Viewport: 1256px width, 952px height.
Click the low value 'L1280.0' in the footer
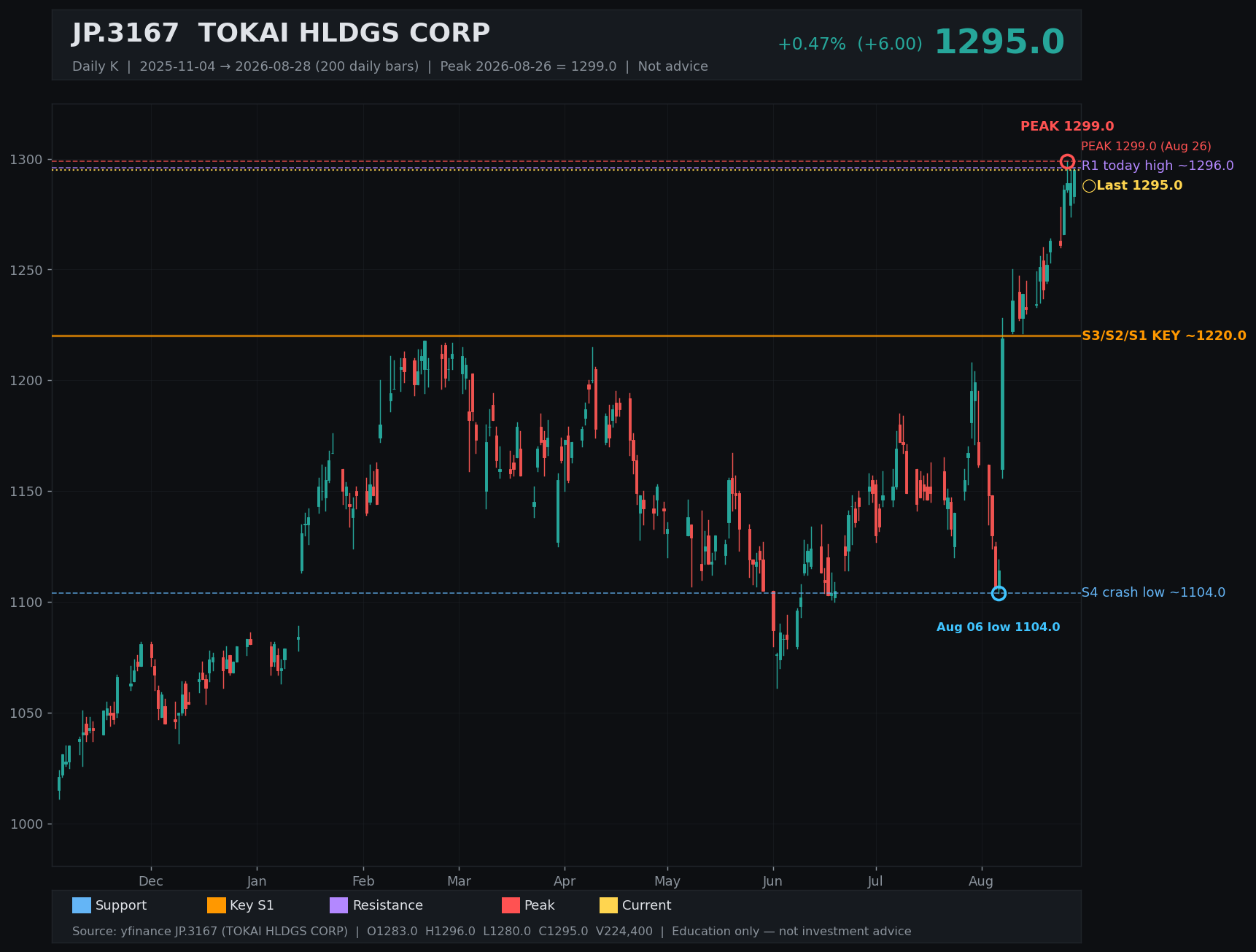[x=507, y=932]
